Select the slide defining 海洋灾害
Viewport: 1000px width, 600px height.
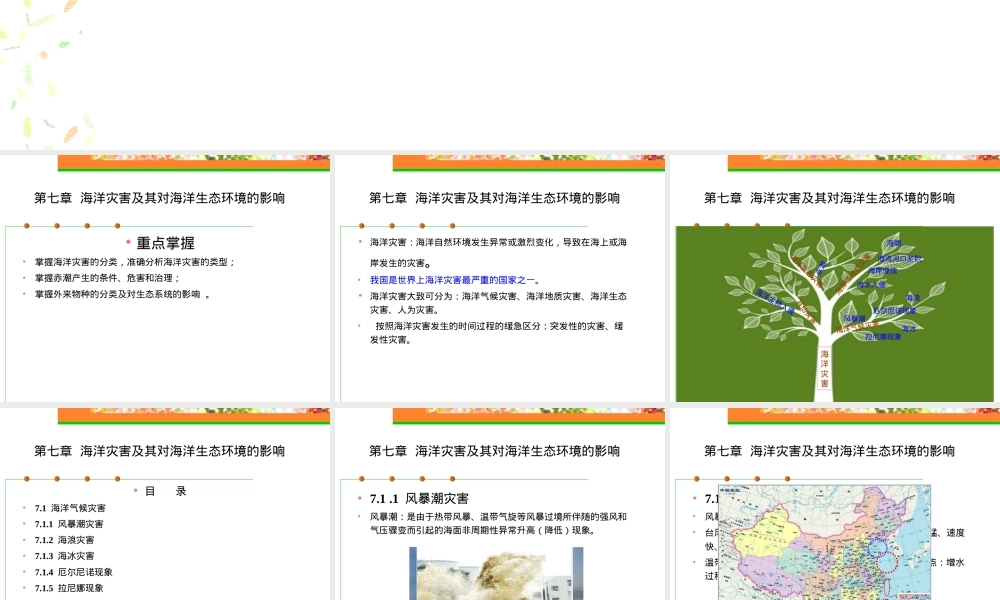(500, 278)
